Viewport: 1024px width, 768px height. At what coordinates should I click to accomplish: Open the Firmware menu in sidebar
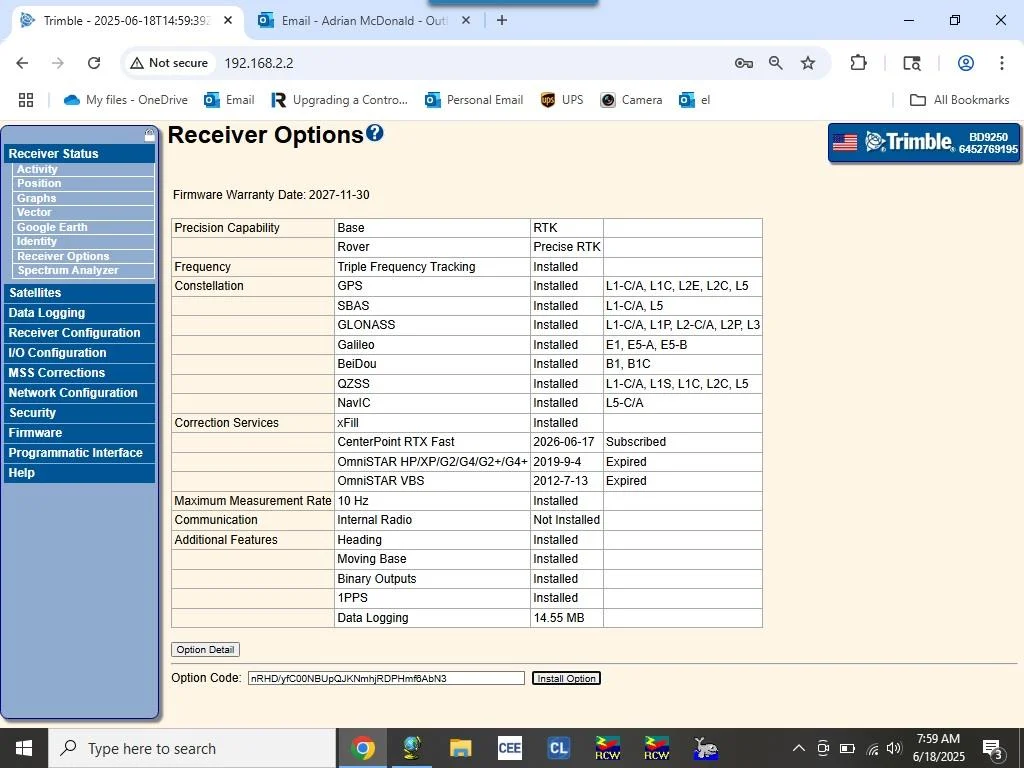79,433
